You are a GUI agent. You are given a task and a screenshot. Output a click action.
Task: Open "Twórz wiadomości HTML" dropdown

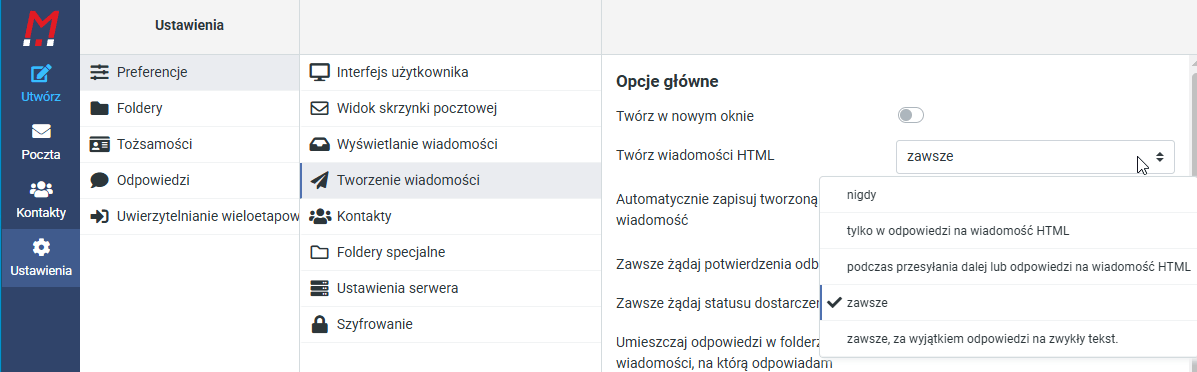coord(1034,157)
